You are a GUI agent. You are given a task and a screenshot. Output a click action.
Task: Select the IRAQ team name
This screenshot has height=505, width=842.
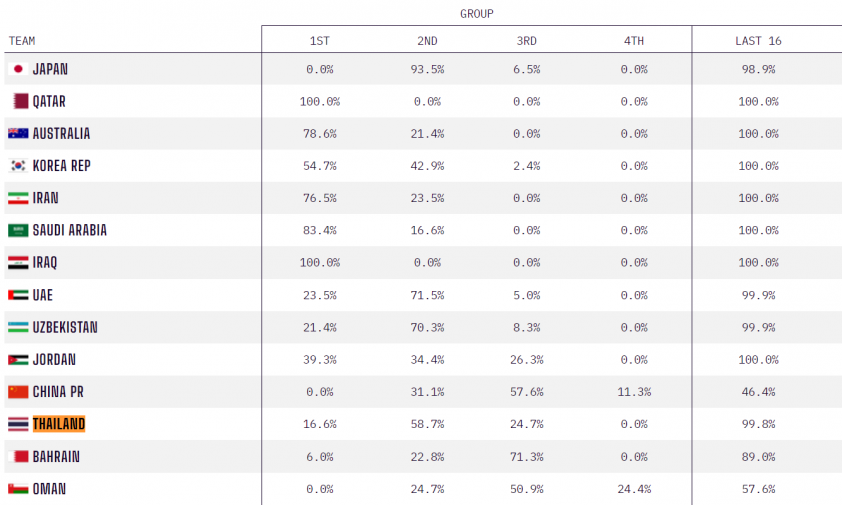coord(45,262)
